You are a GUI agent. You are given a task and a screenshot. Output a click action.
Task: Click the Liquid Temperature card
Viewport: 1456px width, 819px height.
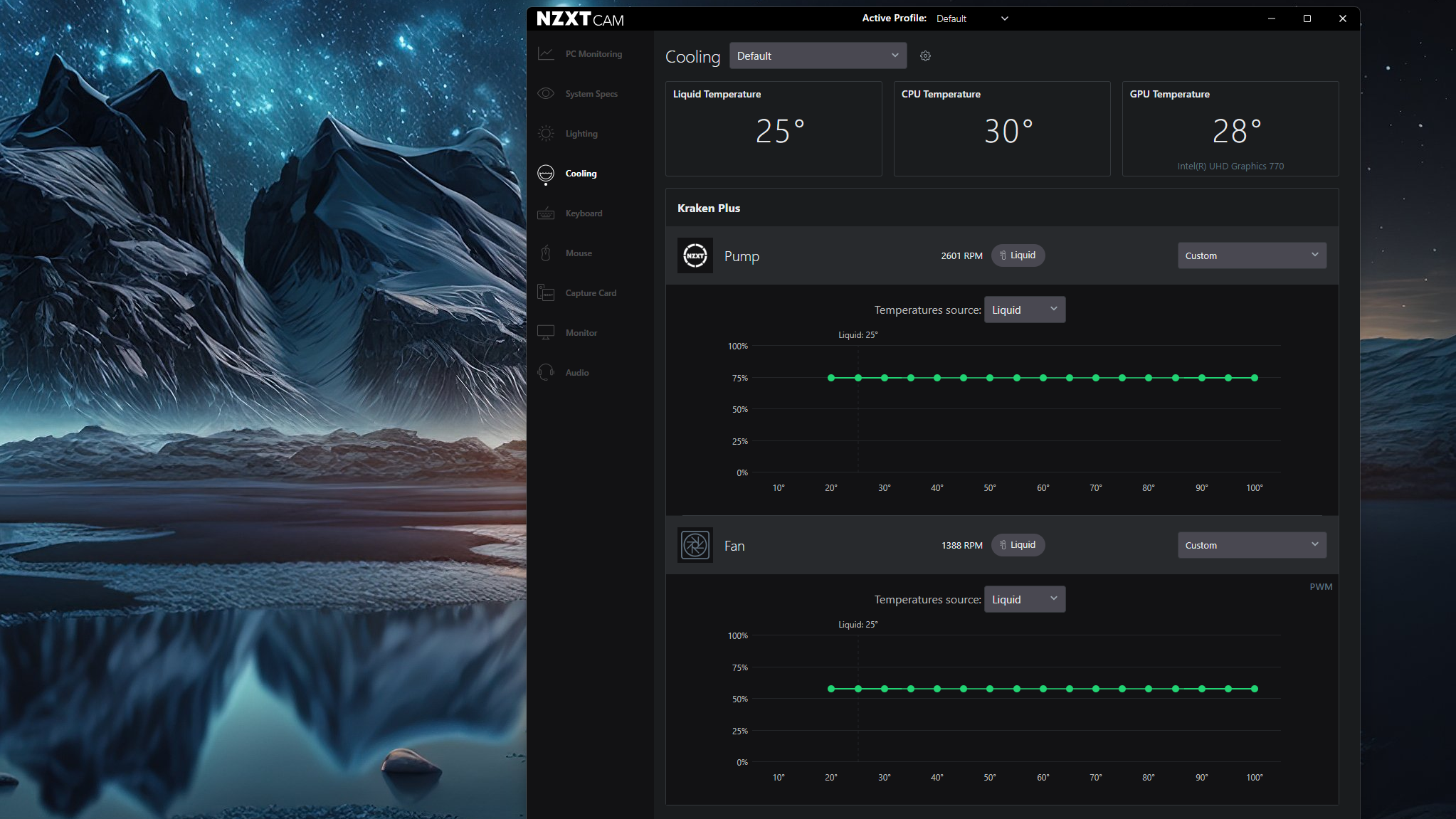click(x=774, y=129)
